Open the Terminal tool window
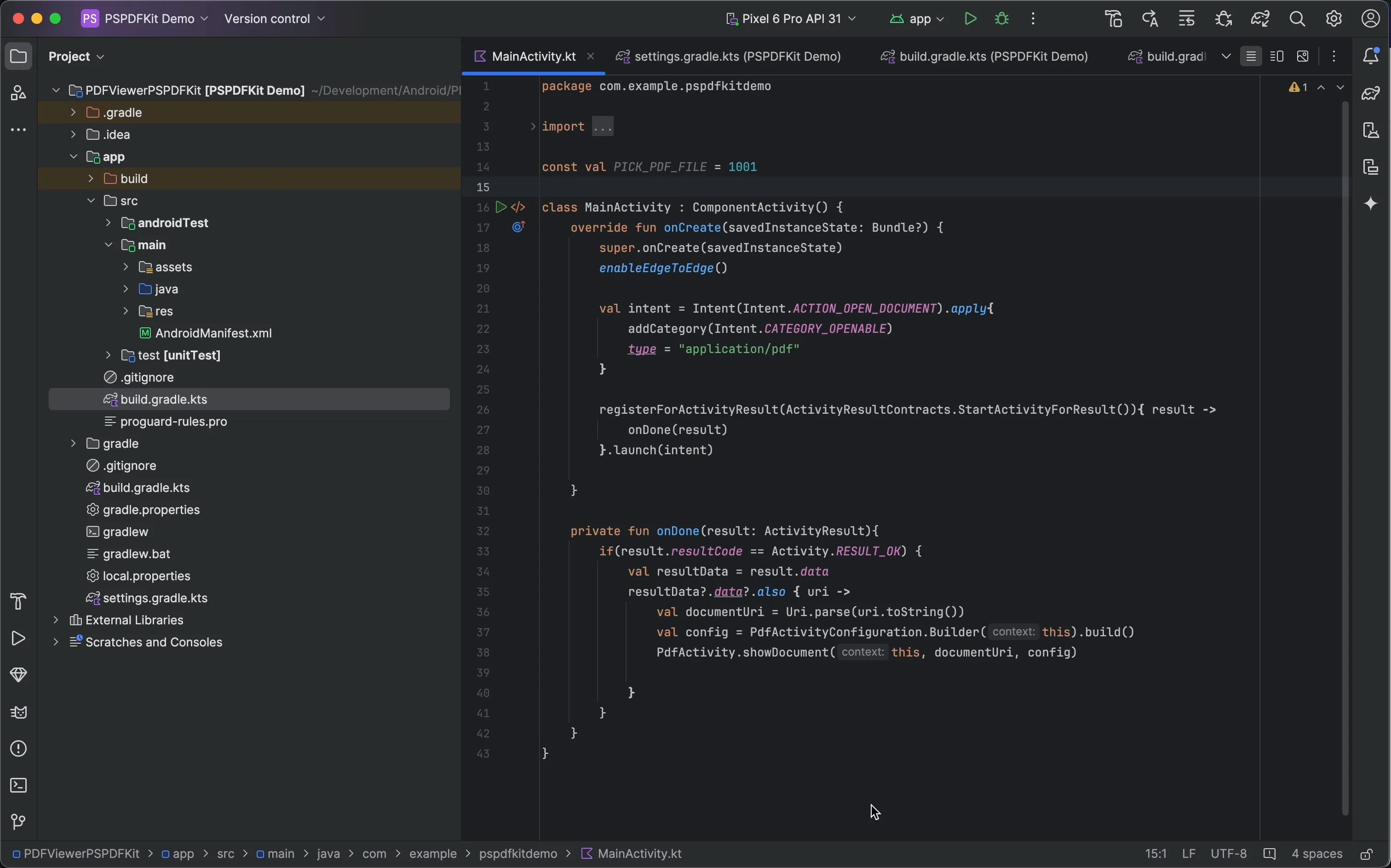The width and height of the screenshot is (1391, 868). [x=18, y=785]
